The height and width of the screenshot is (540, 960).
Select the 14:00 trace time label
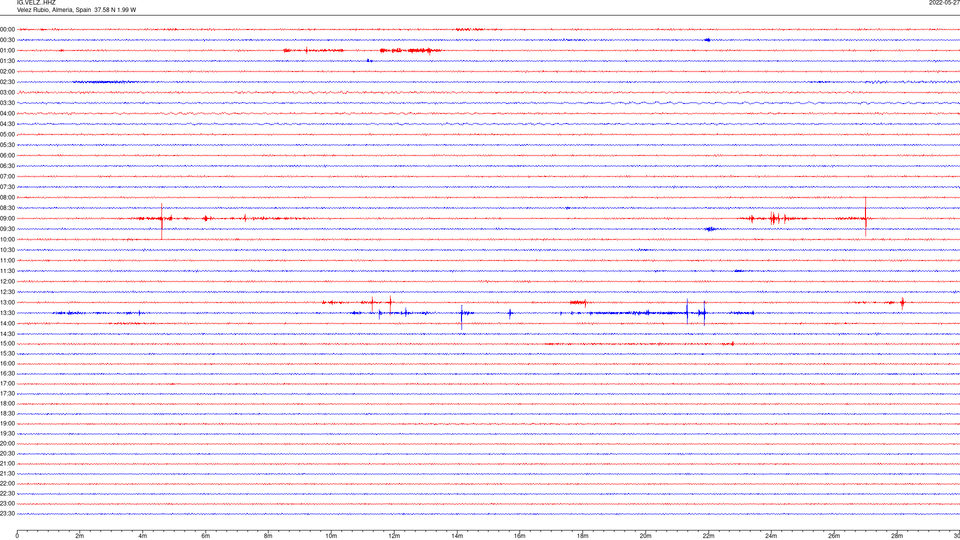click(7, 323)
